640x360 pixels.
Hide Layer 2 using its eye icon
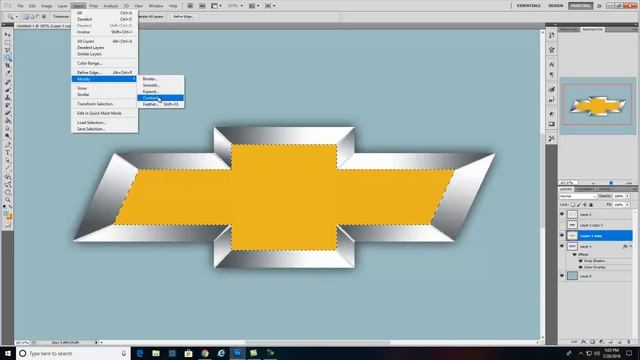562,214
